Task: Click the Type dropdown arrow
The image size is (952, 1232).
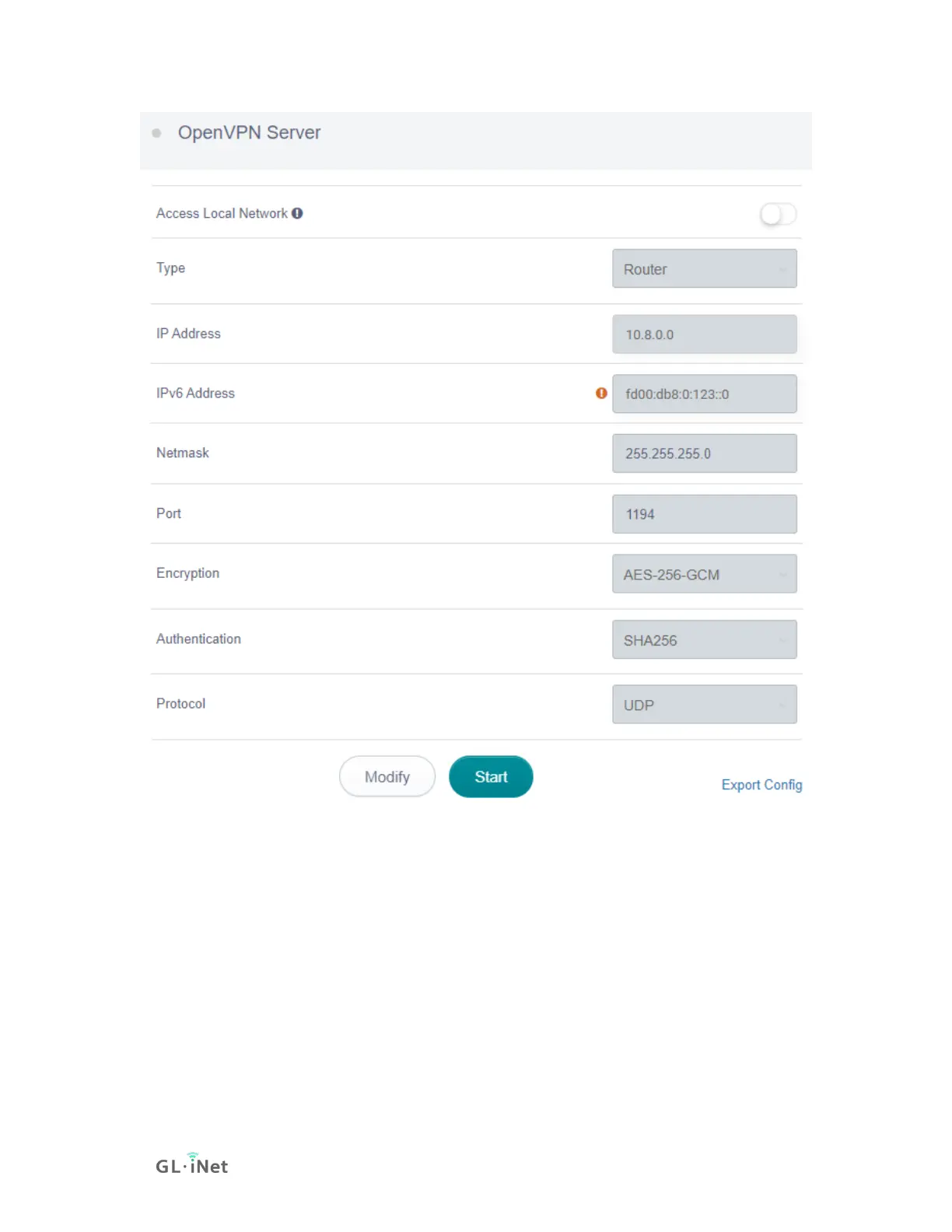Action: [783, 270]
